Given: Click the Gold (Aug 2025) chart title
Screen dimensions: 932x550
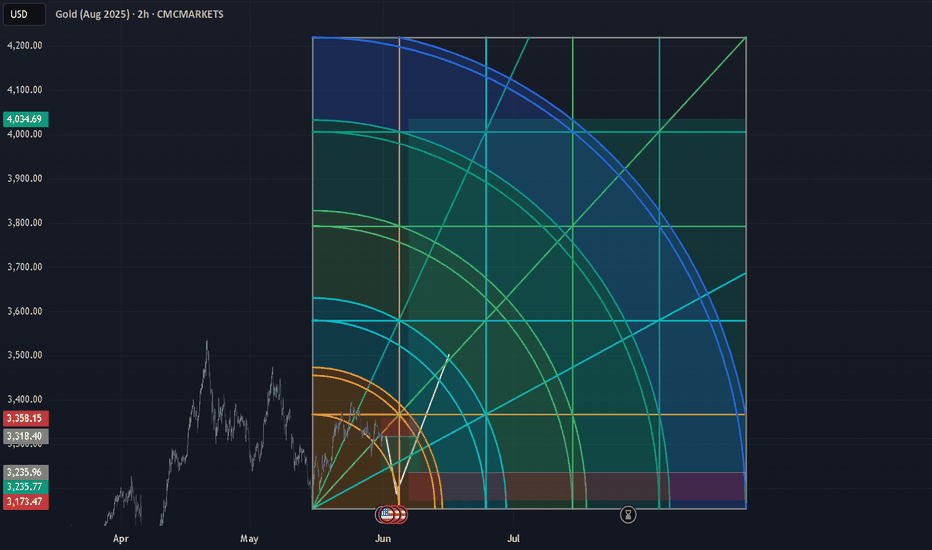Looking at the screenshot, I should (139, 14).
